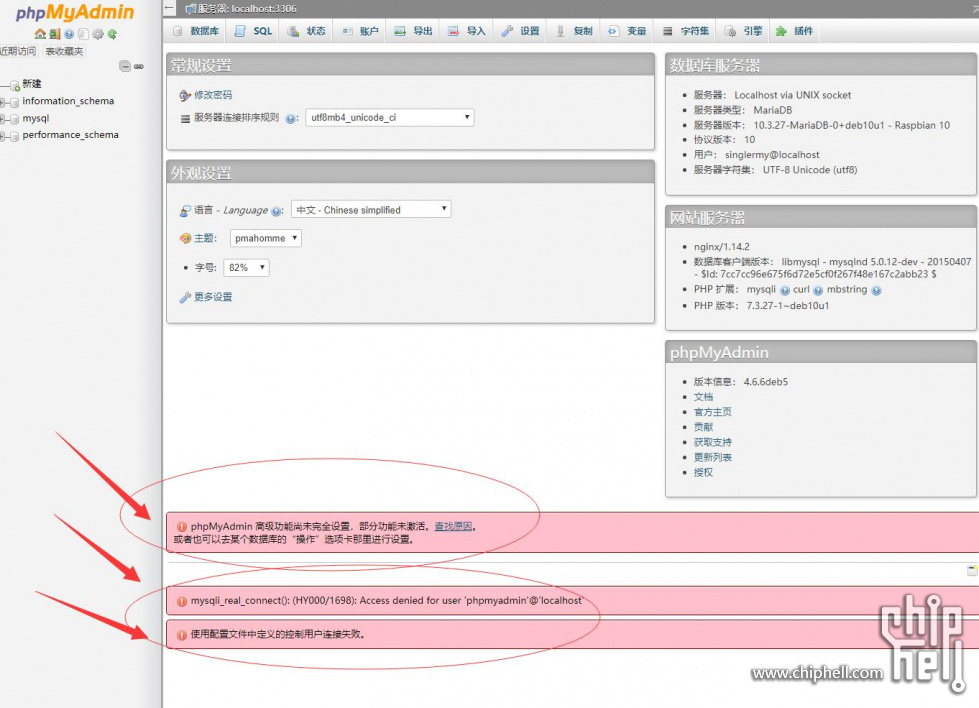Open the 引擎 tab
This screenshot has width=979, height=708.
click(x=743, y=31)
